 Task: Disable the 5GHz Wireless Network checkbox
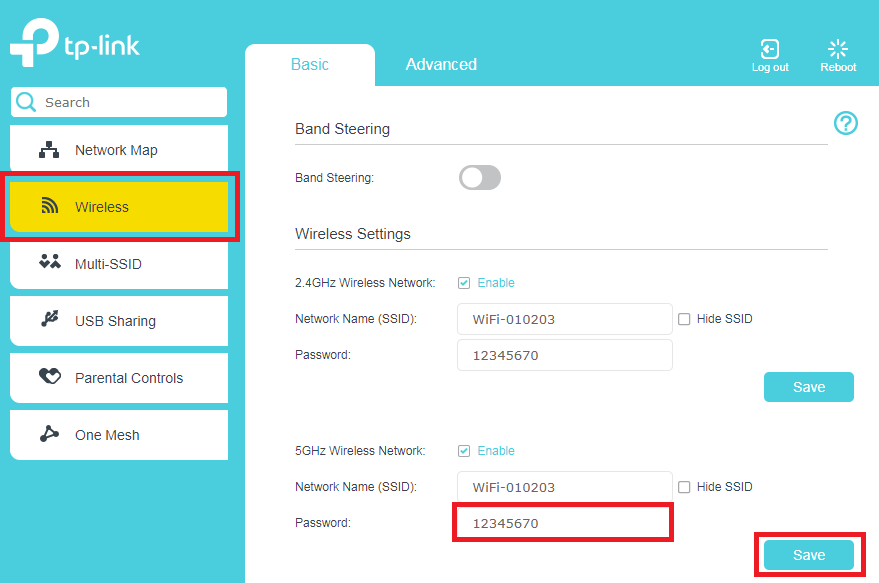[464, 450]
